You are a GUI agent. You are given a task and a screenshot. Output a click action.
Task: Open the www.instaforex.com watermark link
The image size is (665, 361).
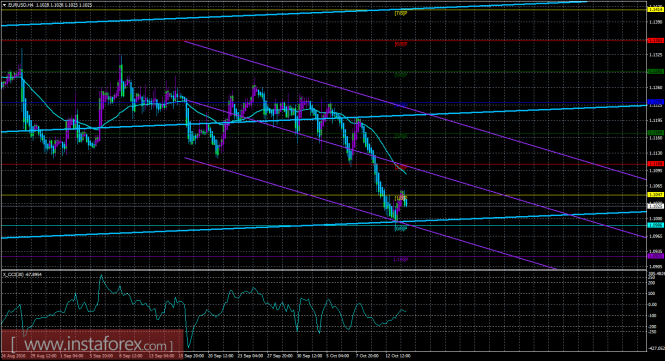(x=92, y=345)
